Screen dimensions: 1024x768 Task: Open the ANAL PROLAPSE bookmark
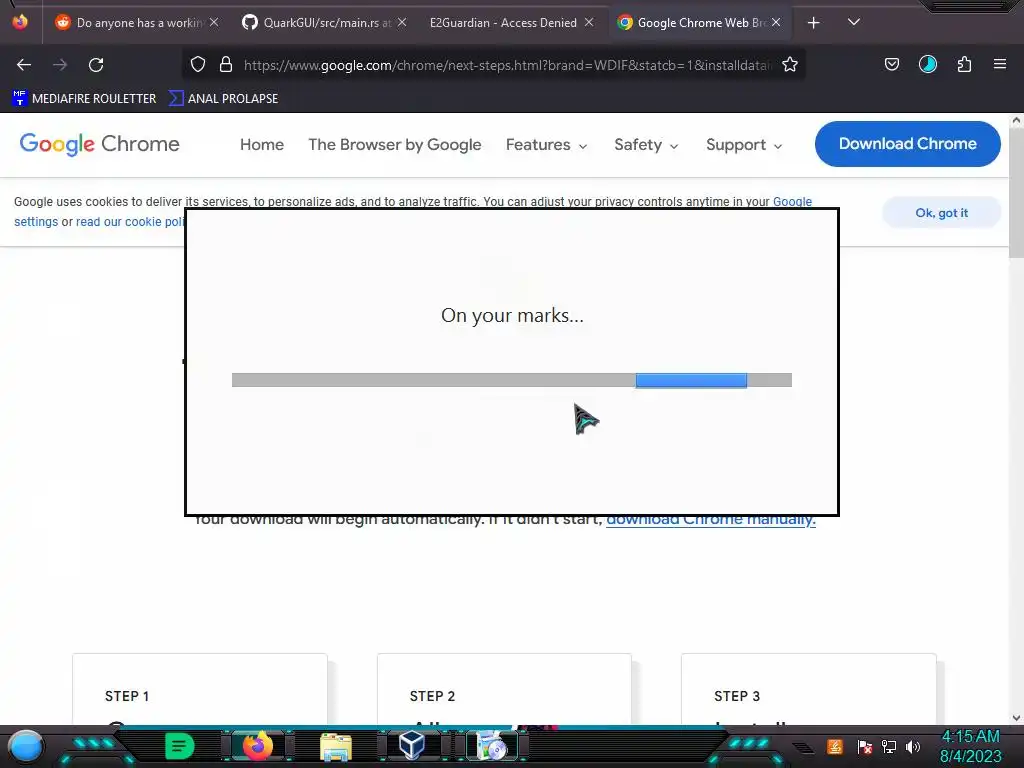coord(223,99)
